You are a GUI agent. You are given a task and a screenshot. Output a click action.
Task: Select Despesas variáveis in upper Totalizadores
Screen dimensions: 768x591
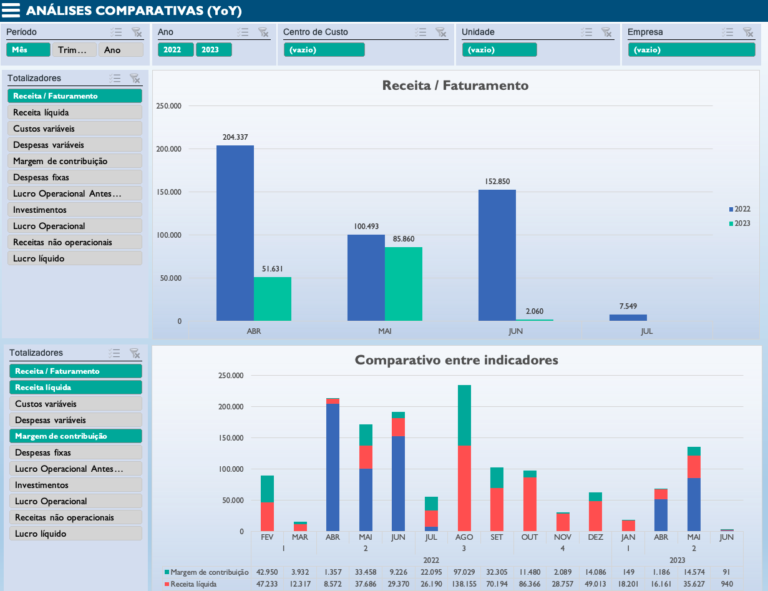[x=74, y=144]
